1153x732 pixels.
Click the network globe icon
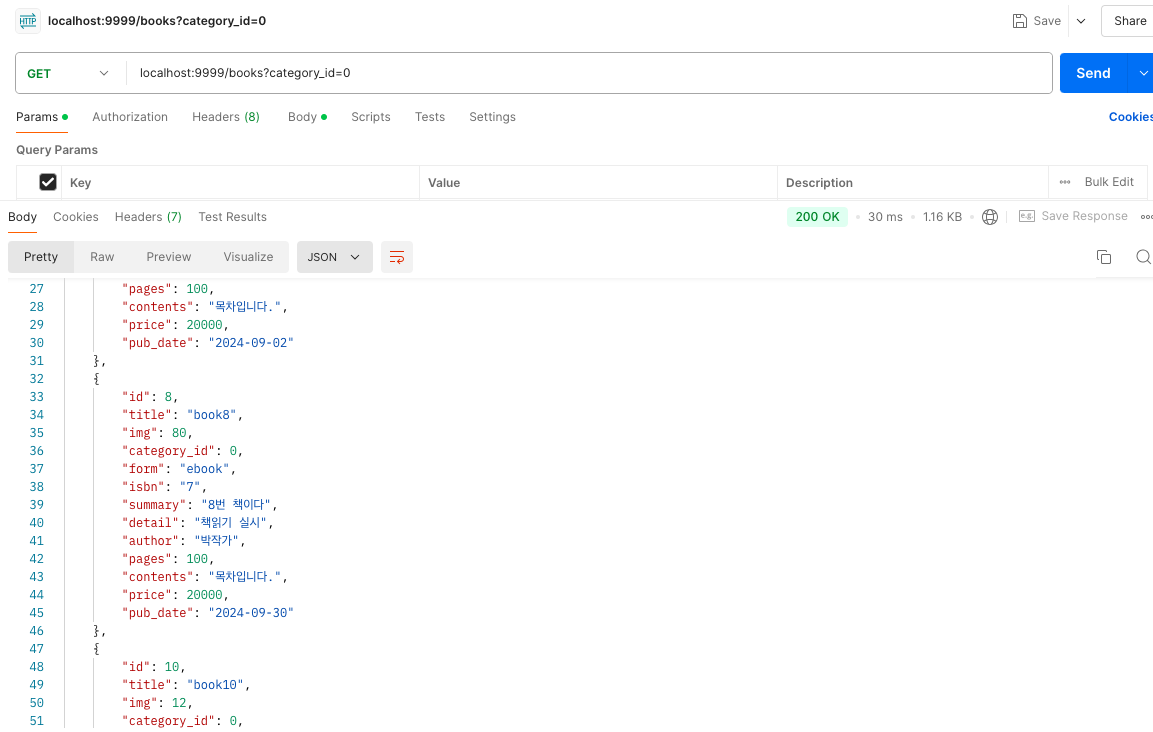tap(990, 217)
